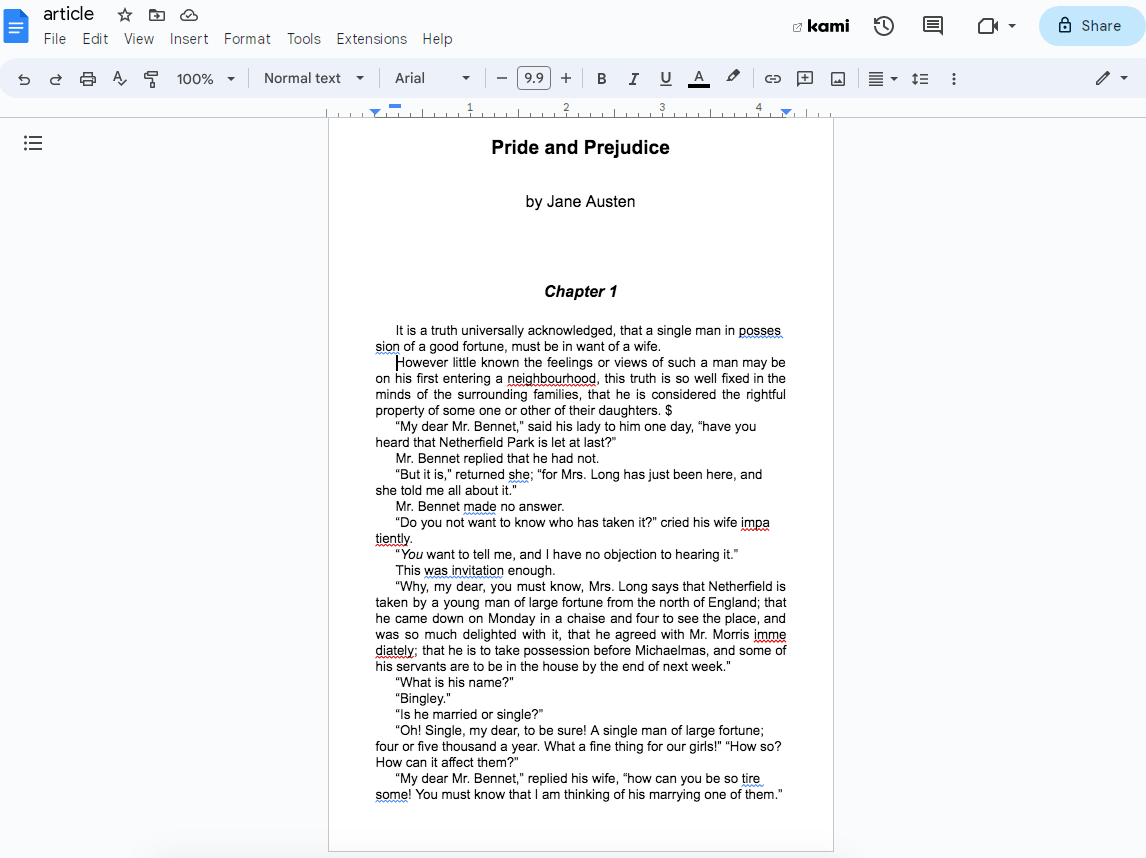Open the line spacing menu
Screen dimensions: 1146x858
coord(919,78)
